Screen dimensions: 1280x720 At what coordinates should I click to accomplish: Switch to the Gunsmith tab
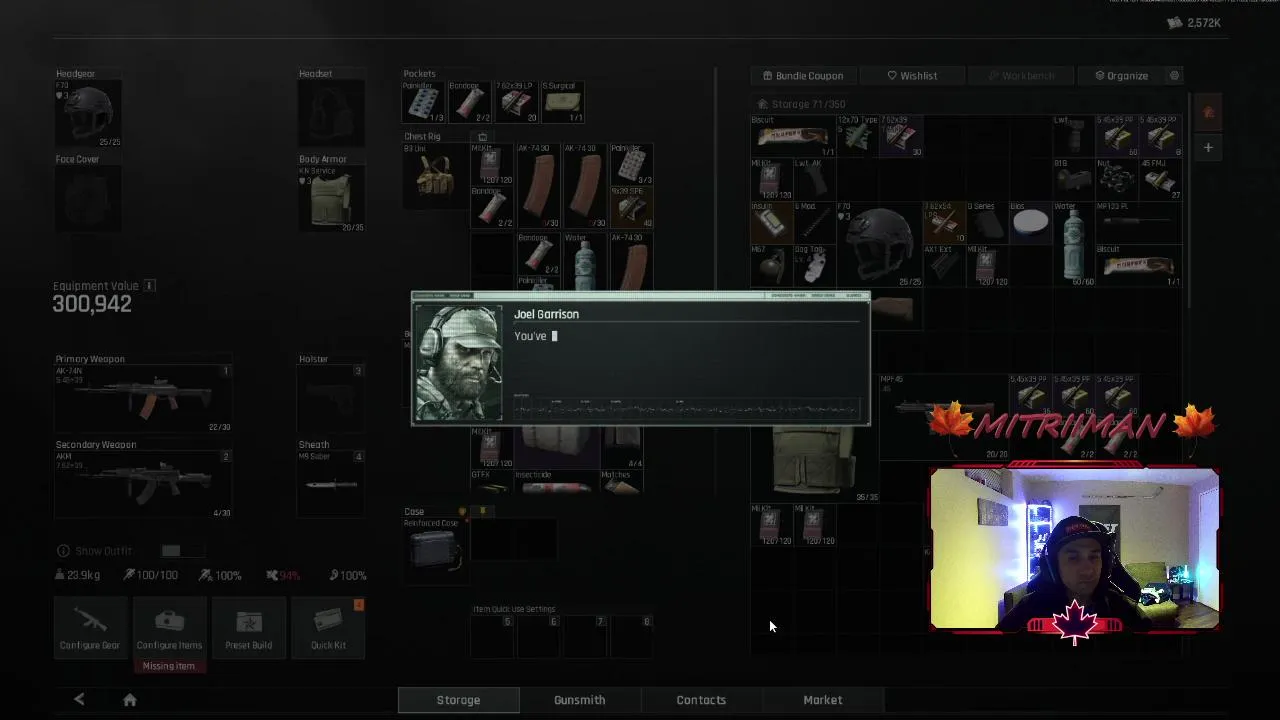tap(579, 700)
